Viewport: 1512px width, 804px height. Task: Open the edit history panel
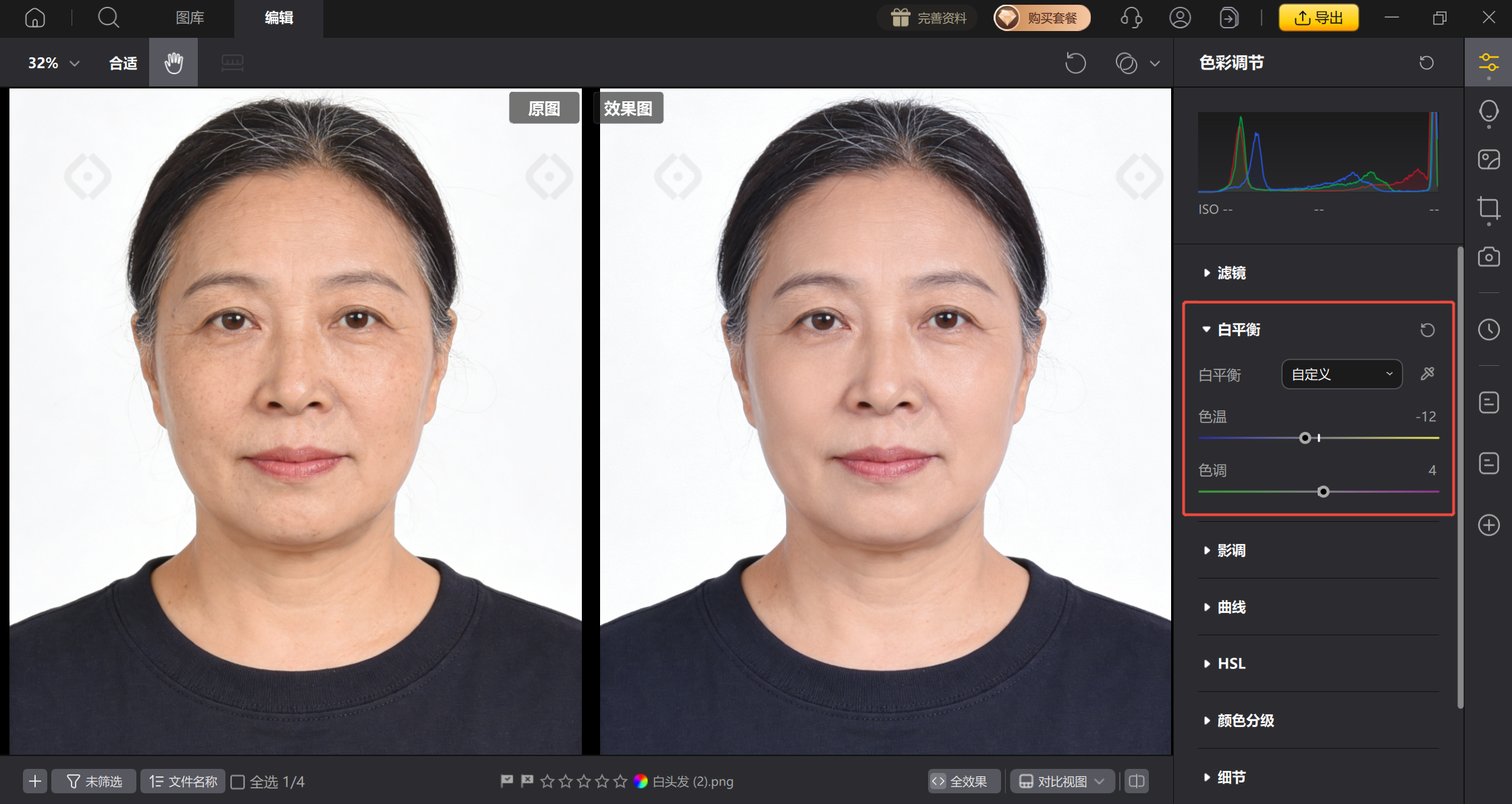coord(1488,329)
